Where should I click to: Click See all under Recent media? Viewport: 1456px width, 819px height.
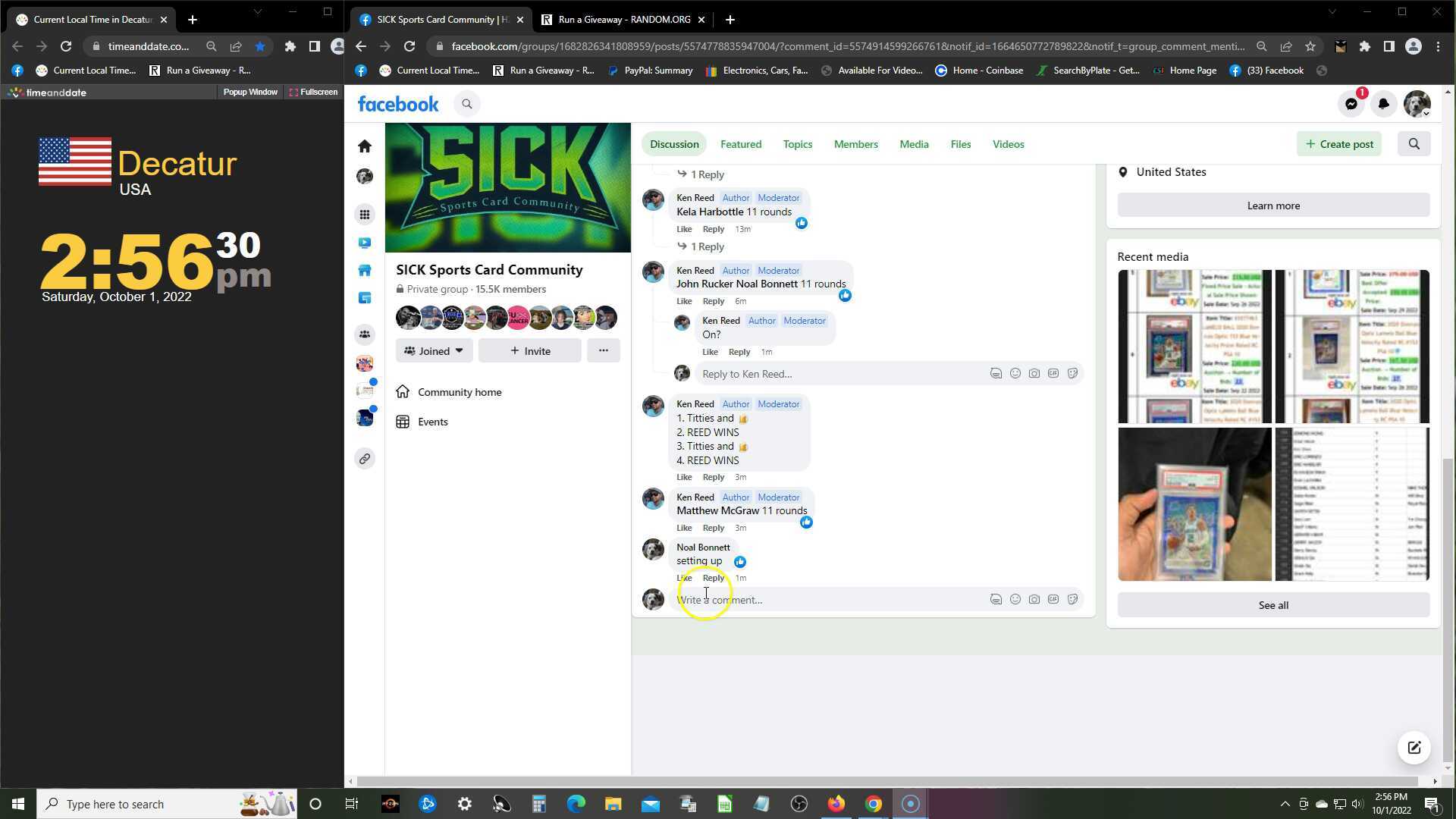coord(1272,605)
